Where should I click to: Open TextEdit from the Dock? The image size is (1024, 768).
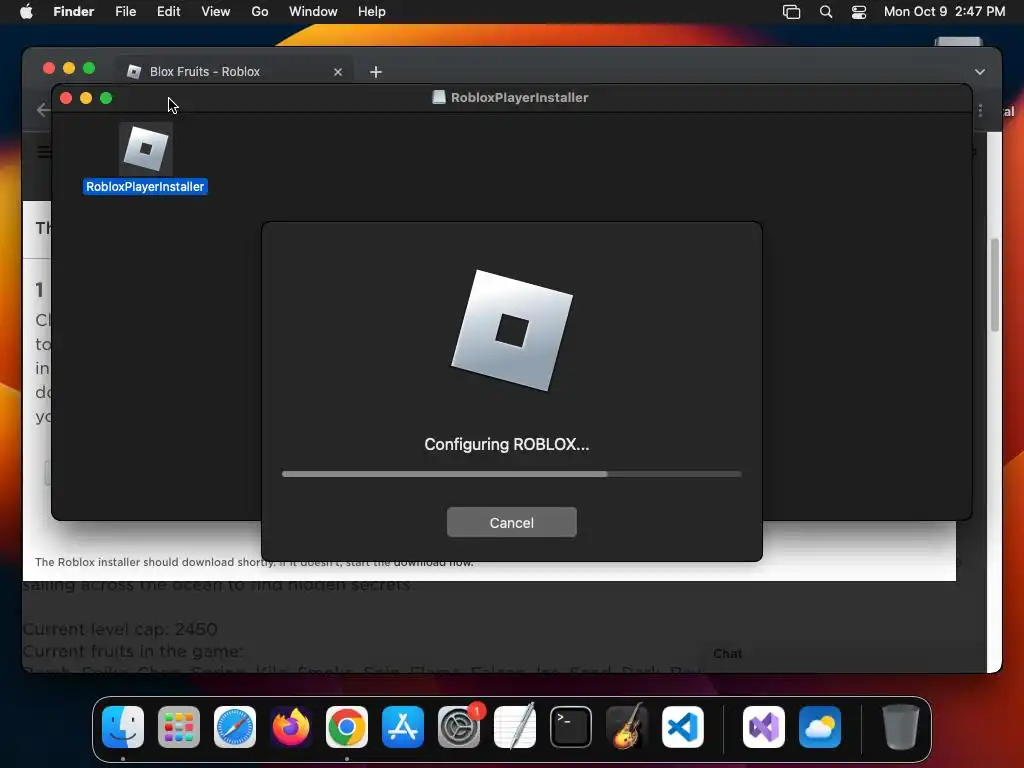[x=515, y=727]
